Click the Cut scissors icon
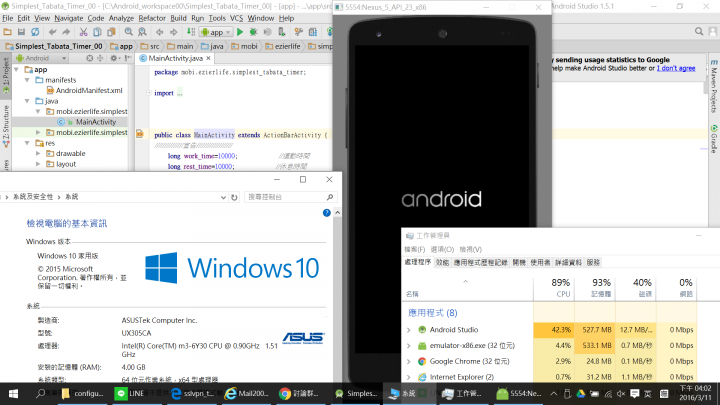This screenshot has height=405, width=720. click(83, 32)
